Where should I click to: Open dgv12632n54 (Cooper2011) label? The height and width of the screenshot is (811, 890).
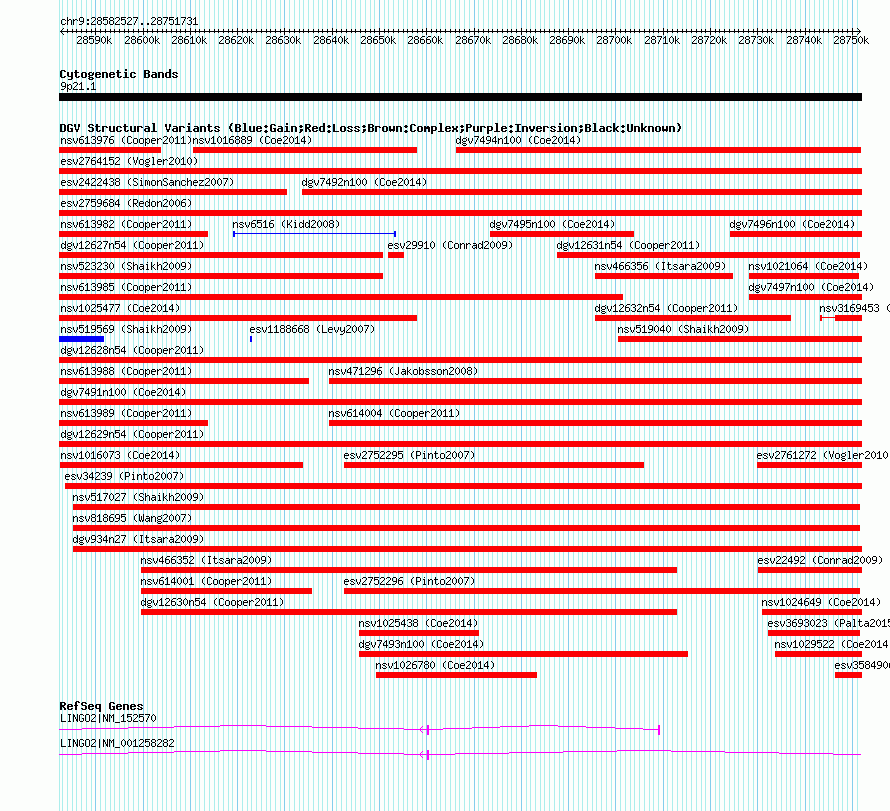pyautogui.click(x=666, y=308)
